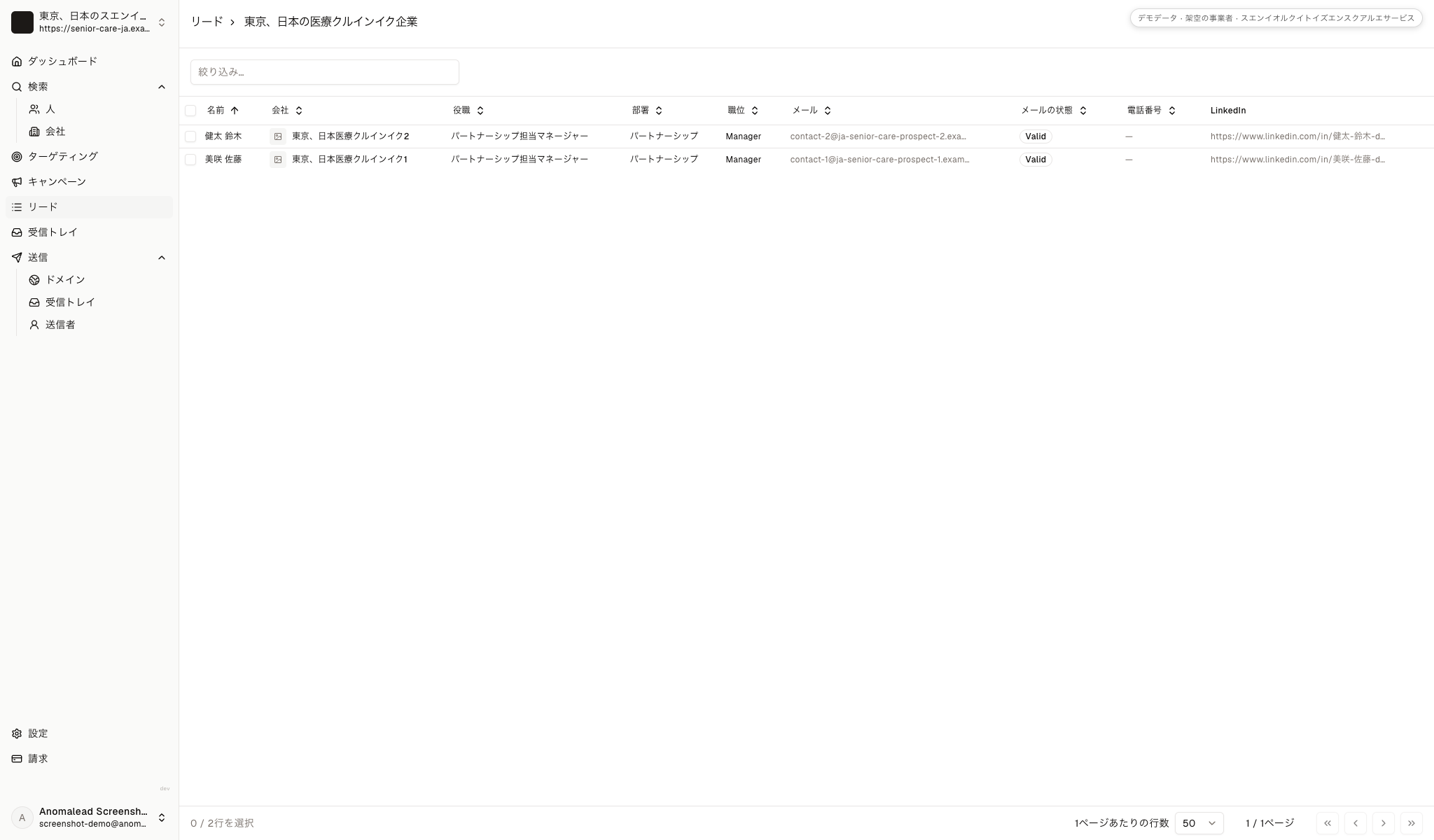
Task: Collapse the 検索 sidebar section
Action: click(162, 87)
